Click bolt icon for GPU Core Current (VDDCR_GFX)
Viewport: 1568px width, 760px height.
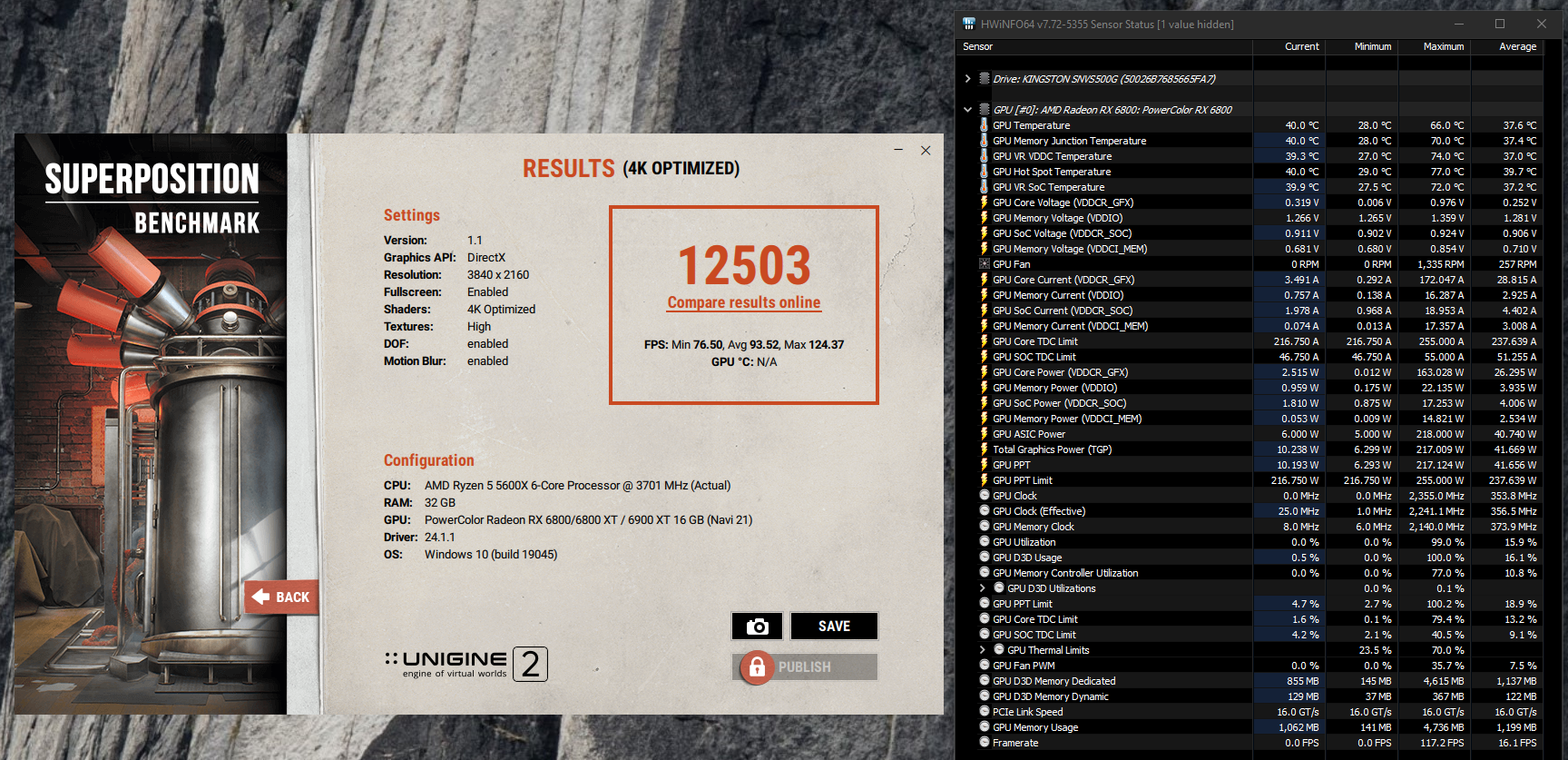tap(984, 280)
